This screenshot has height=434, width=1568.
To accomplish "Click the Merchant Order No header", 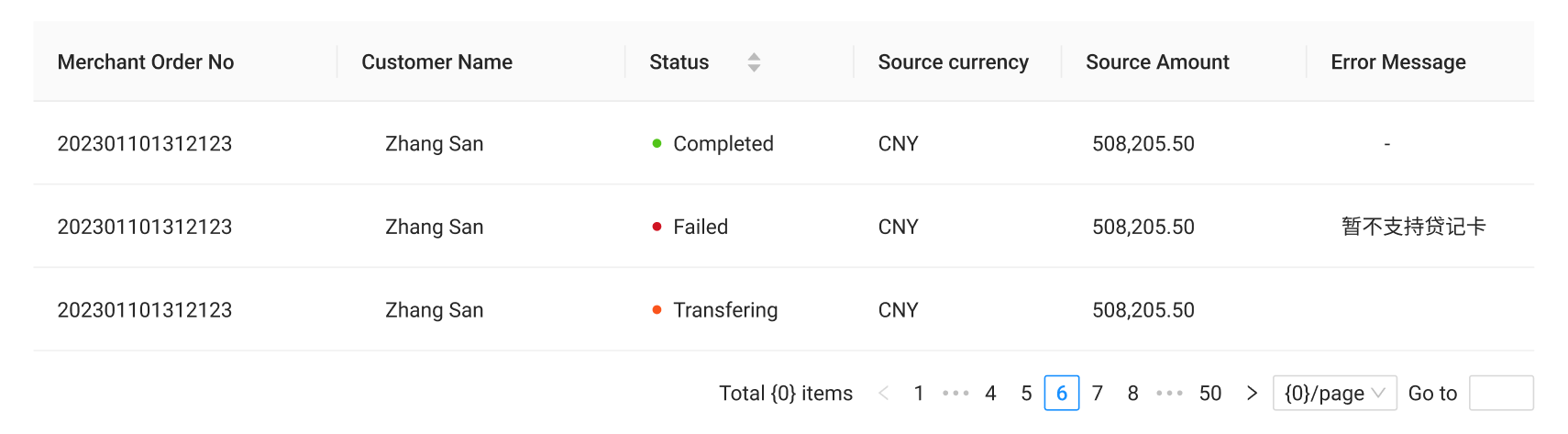I will tap(146, 62).
